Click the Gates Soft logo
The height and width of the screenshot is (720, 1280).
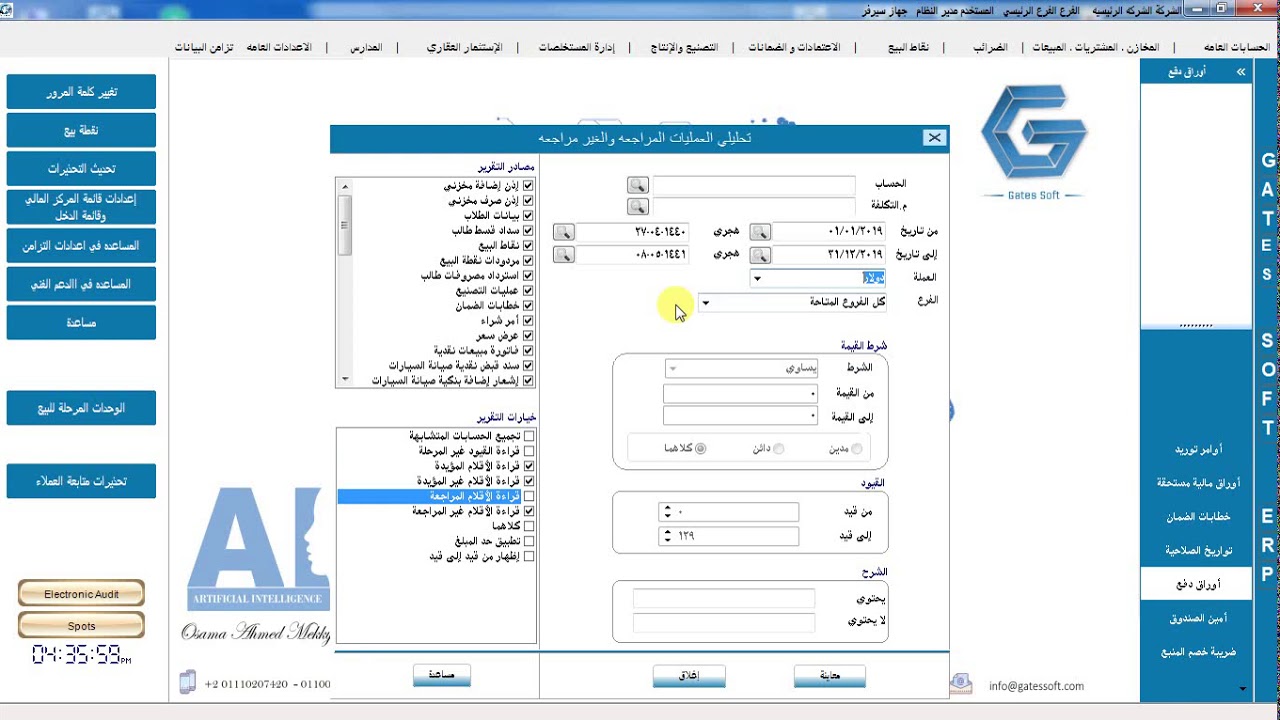coord(1034,142)
